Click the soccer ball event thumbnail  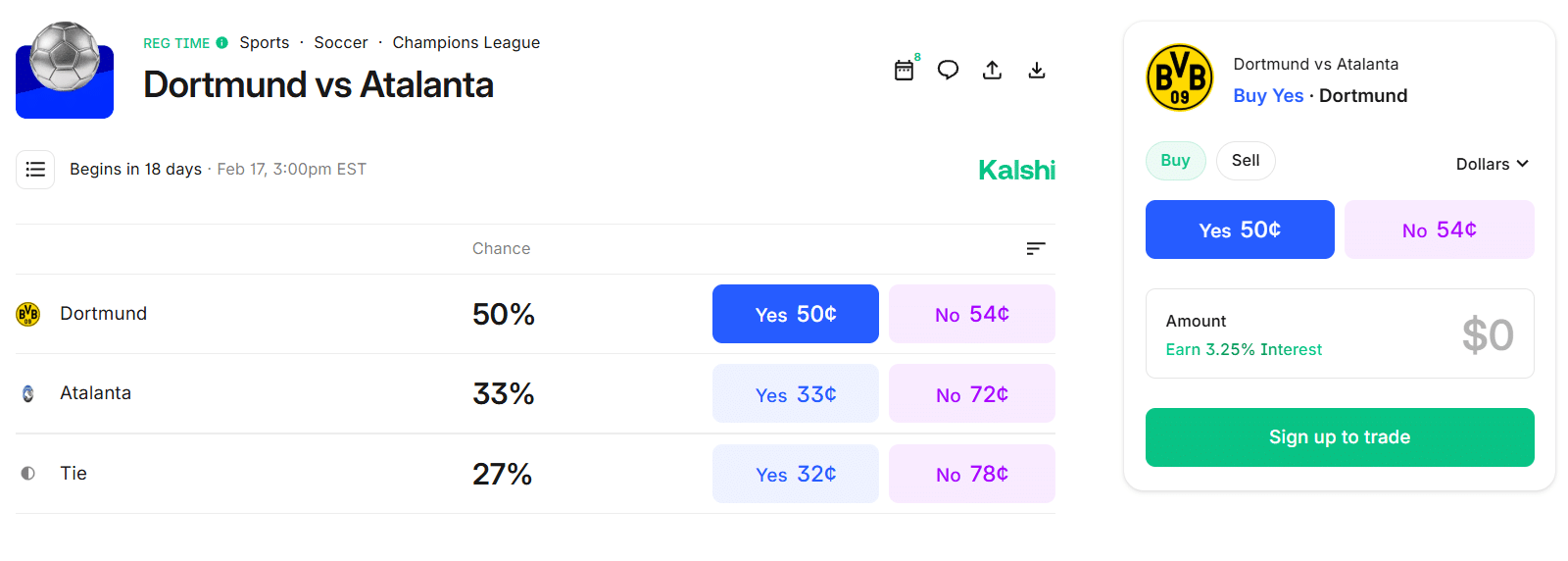[x=65, y=70]
